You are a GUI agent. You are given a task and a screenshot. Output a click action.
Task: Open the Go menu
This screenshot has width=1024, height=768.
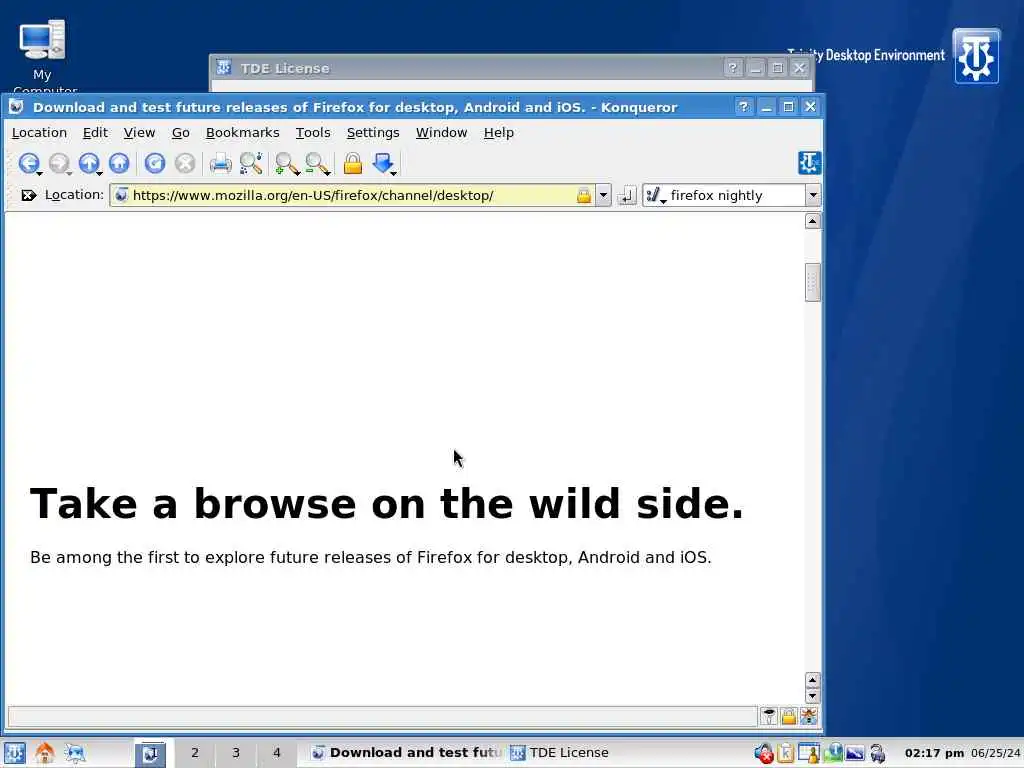pos(180,133)
